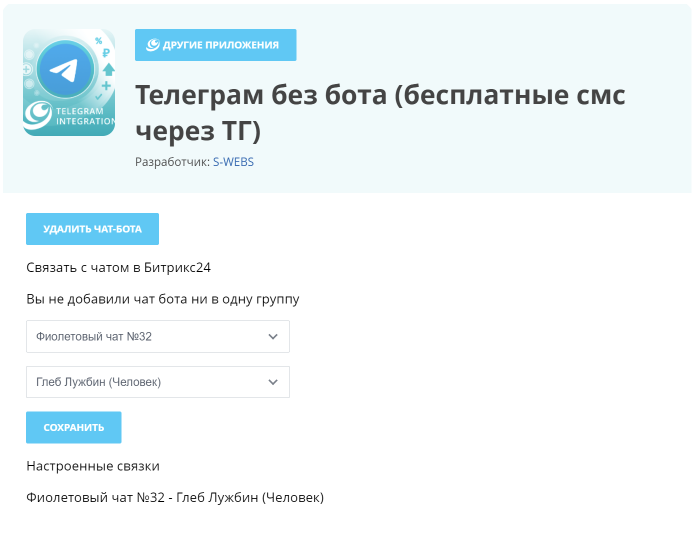The image size is (695, 539).
Task: Open the S-WEBS developer link
Action: [x=233, y=162]
